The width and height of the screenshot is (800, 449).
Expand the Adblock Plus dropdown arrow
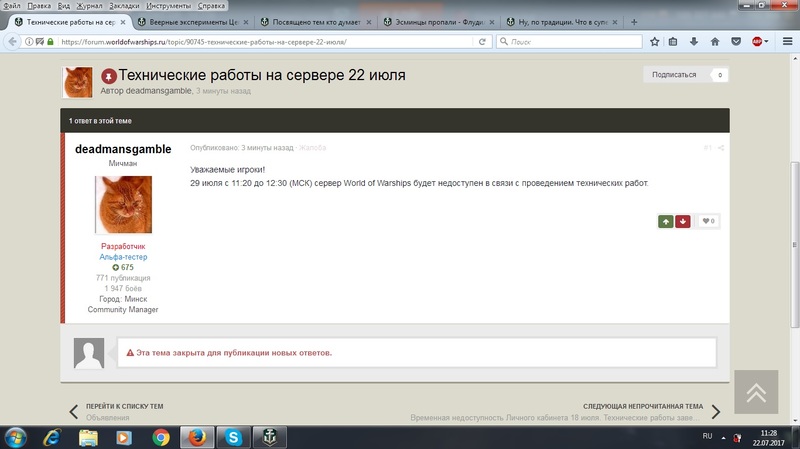[766, 42]
